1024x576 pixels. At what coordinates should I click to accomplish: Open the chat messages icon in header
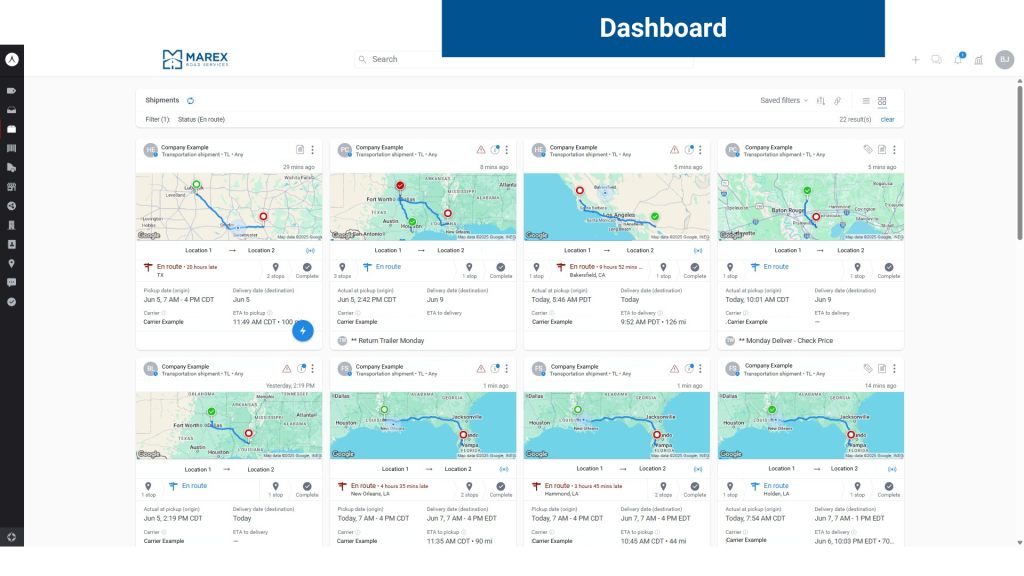pyautogui.click(x=936, y=60)
